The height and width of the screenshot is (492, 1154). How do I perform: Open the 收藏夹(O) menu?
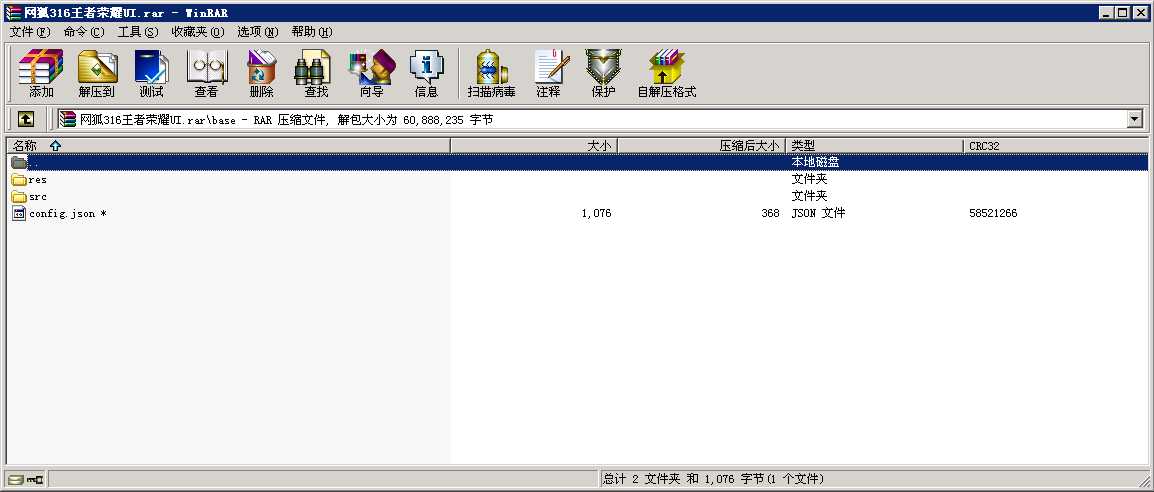197,32
